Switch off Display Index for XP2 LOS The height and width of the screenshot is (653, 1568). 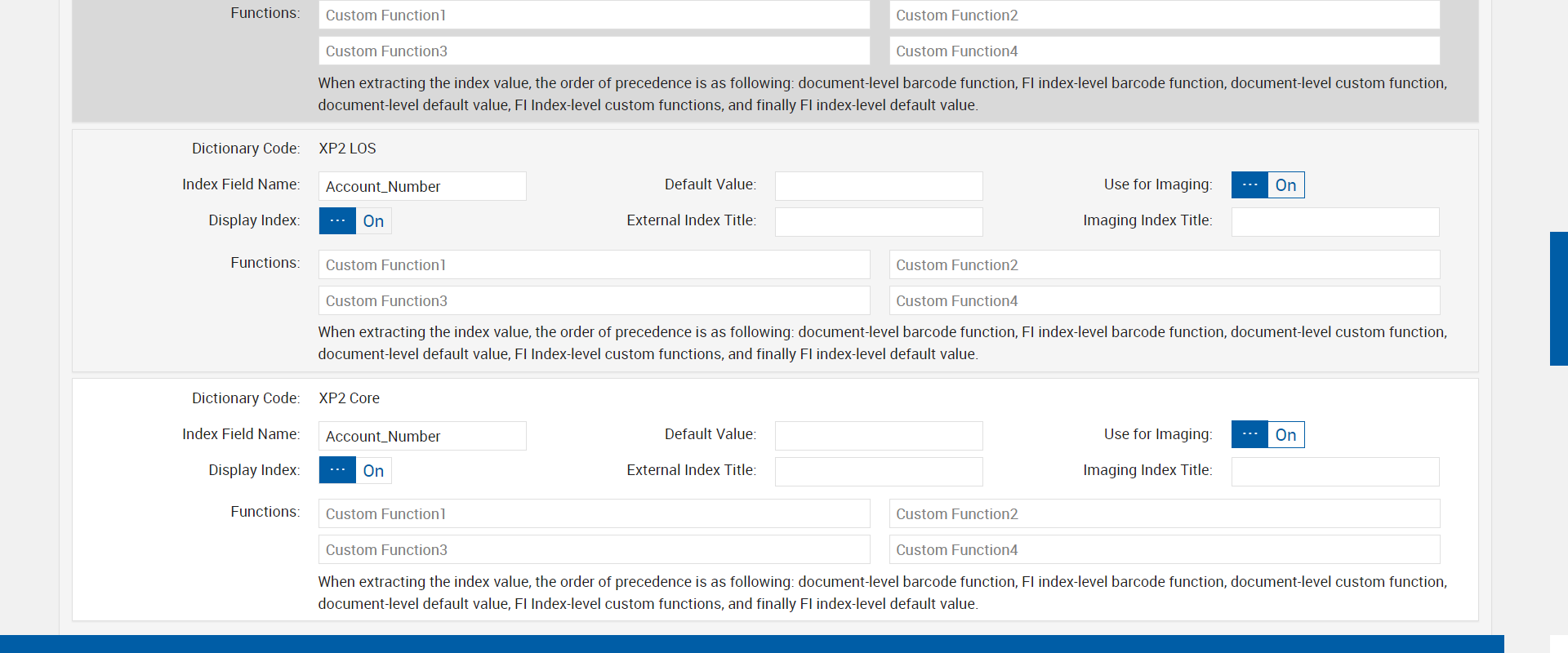point(354,221)
